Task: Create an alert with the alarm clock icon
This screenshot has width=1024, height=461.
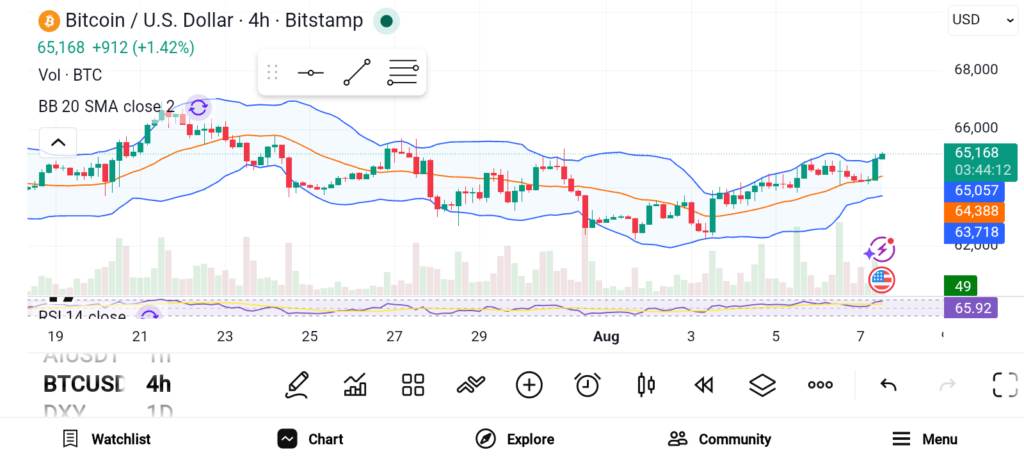Action: click(587, 385)
